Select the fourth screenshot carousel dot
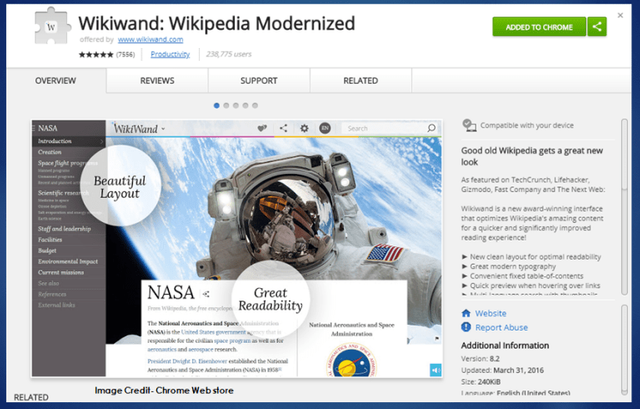The width and height of the screenshot is (640, 409). point(245,105)
